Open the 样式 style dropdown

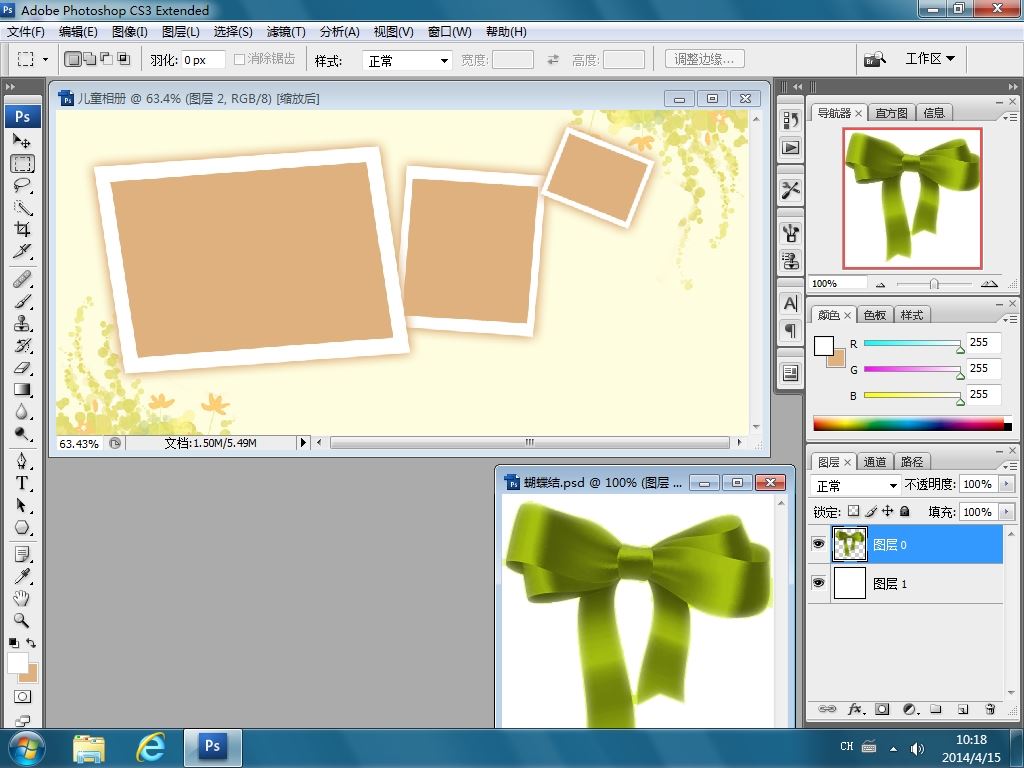407,61
